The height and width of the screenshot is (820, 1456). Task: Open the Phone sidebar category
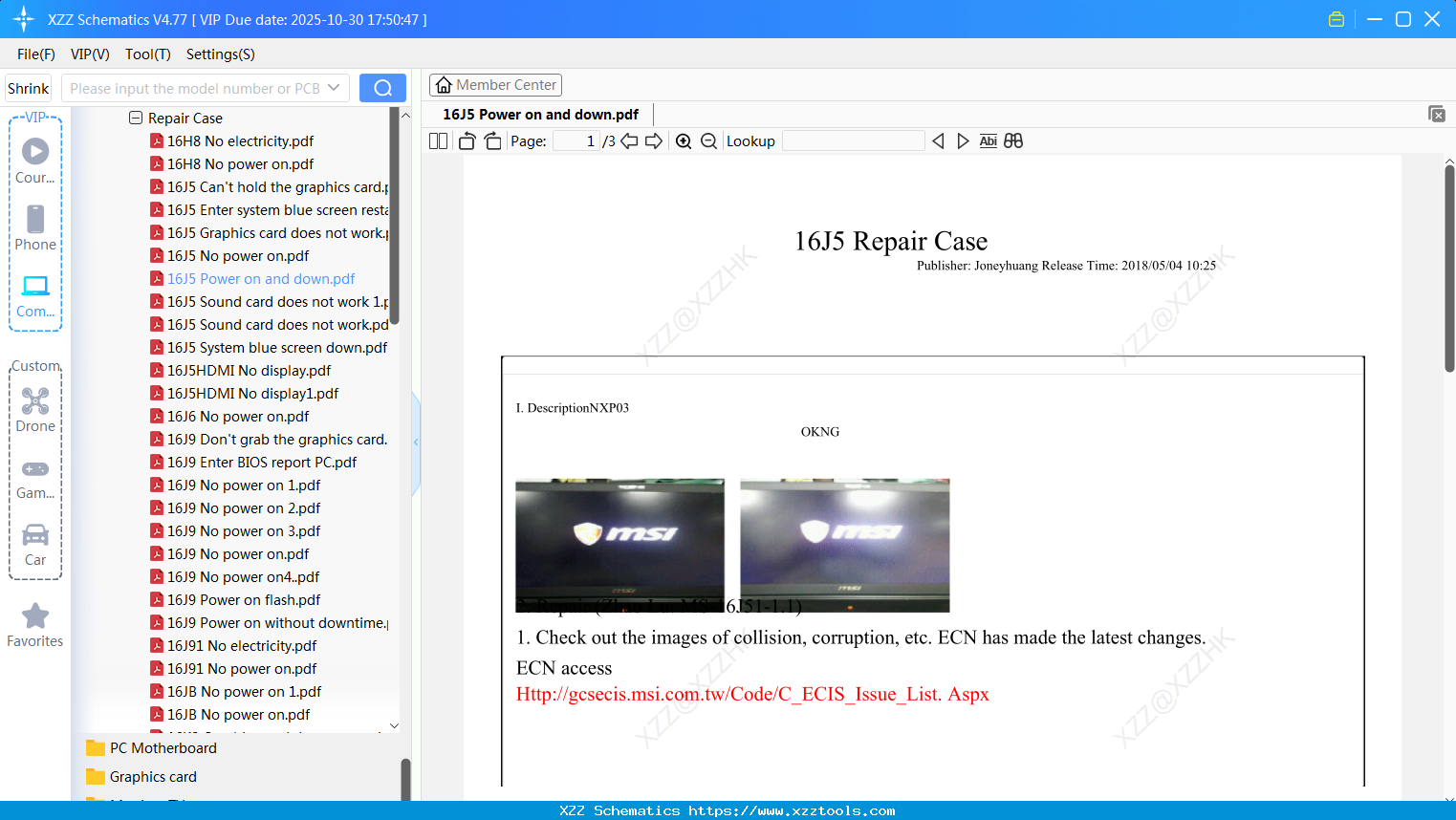point(35,227)
